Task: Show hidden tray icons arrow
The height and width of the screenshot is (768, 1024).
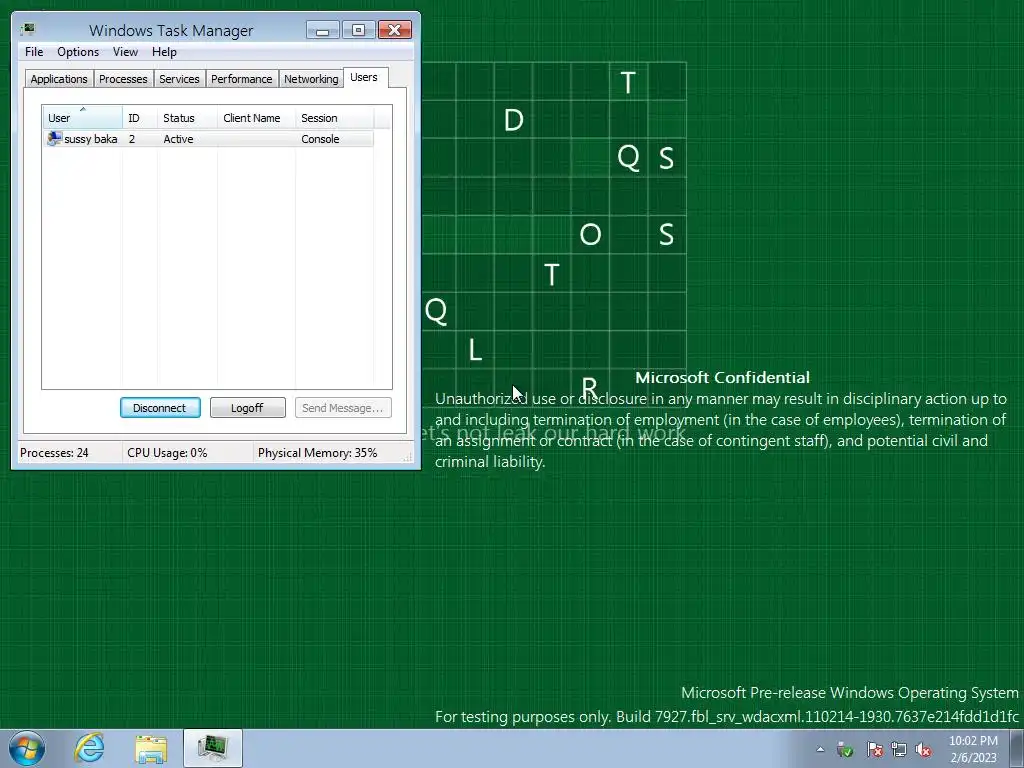Action: 820,749
